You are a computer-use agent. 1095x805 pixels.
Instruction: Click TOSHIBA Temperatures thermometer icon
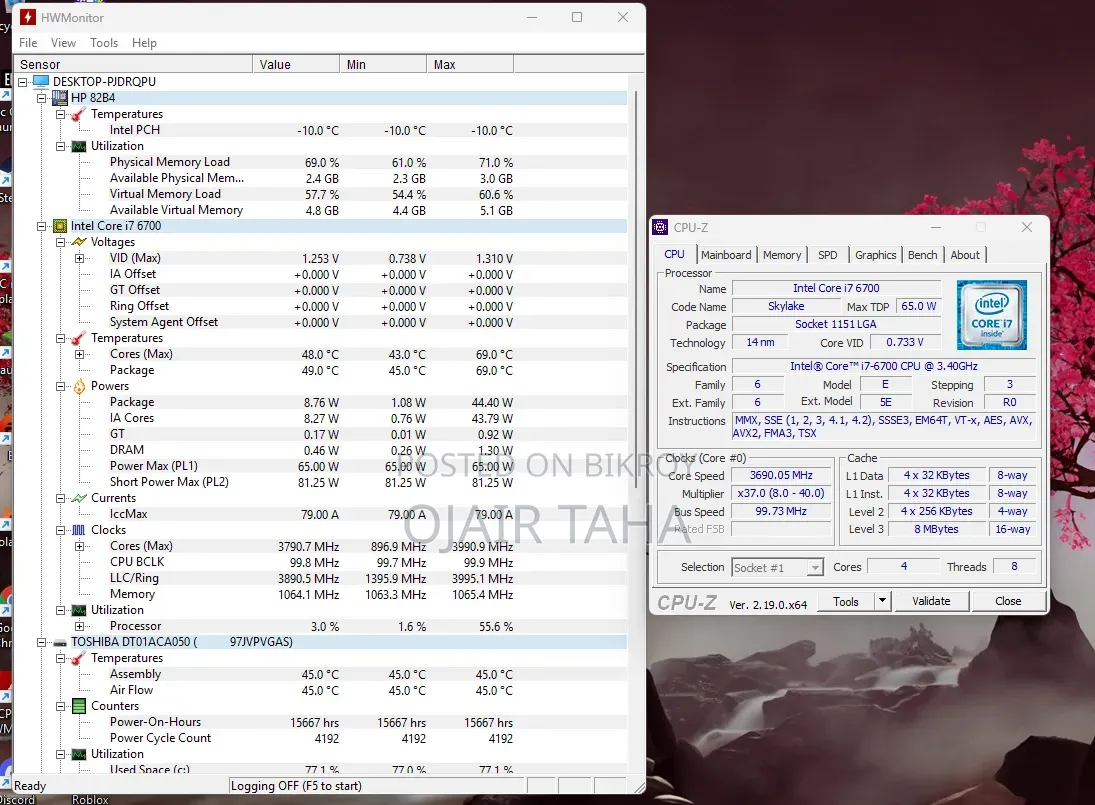point(80,658)
